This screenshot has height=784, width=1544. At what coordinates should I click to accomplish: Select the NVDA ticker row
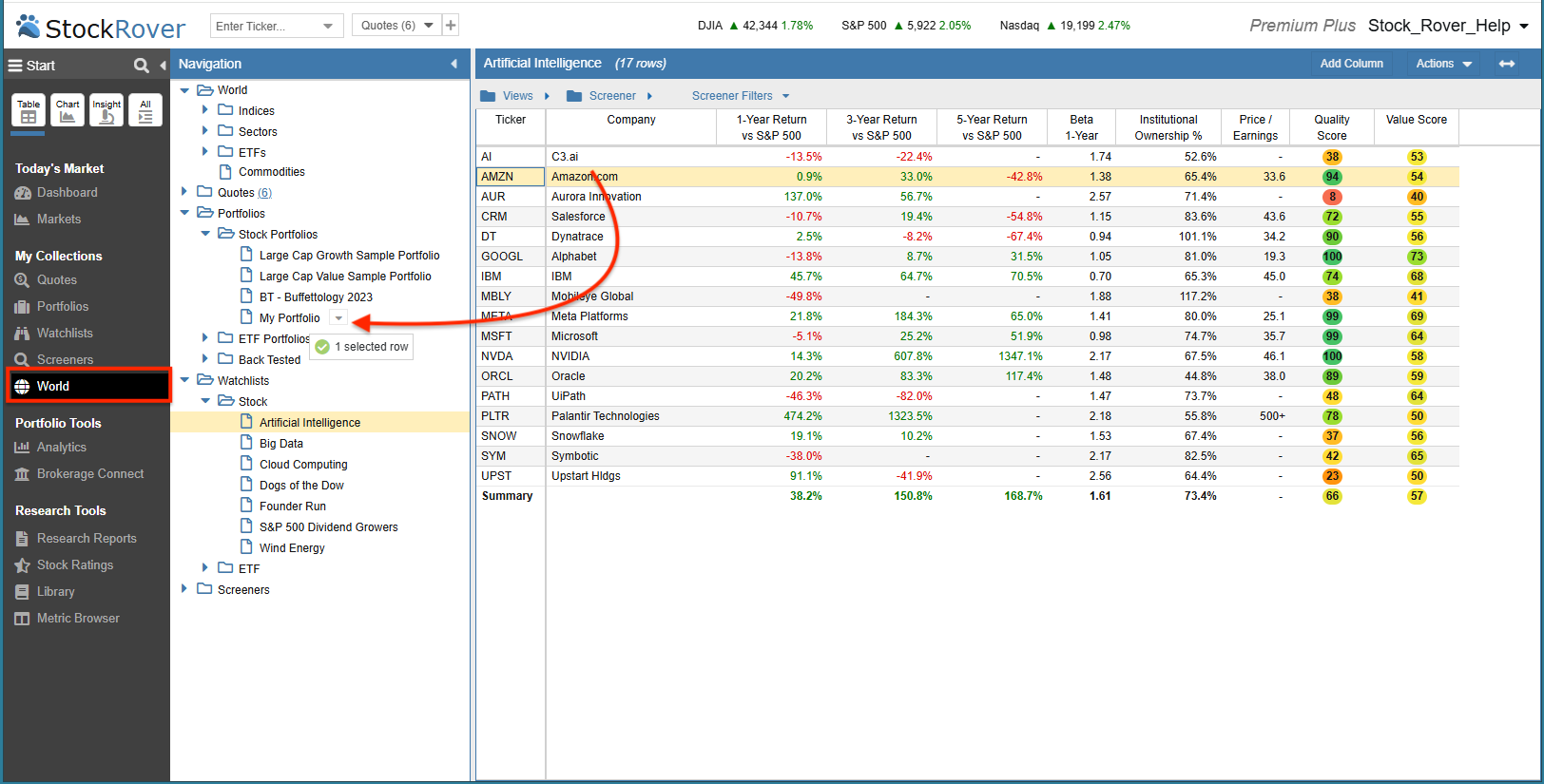(x=967, y=356)
